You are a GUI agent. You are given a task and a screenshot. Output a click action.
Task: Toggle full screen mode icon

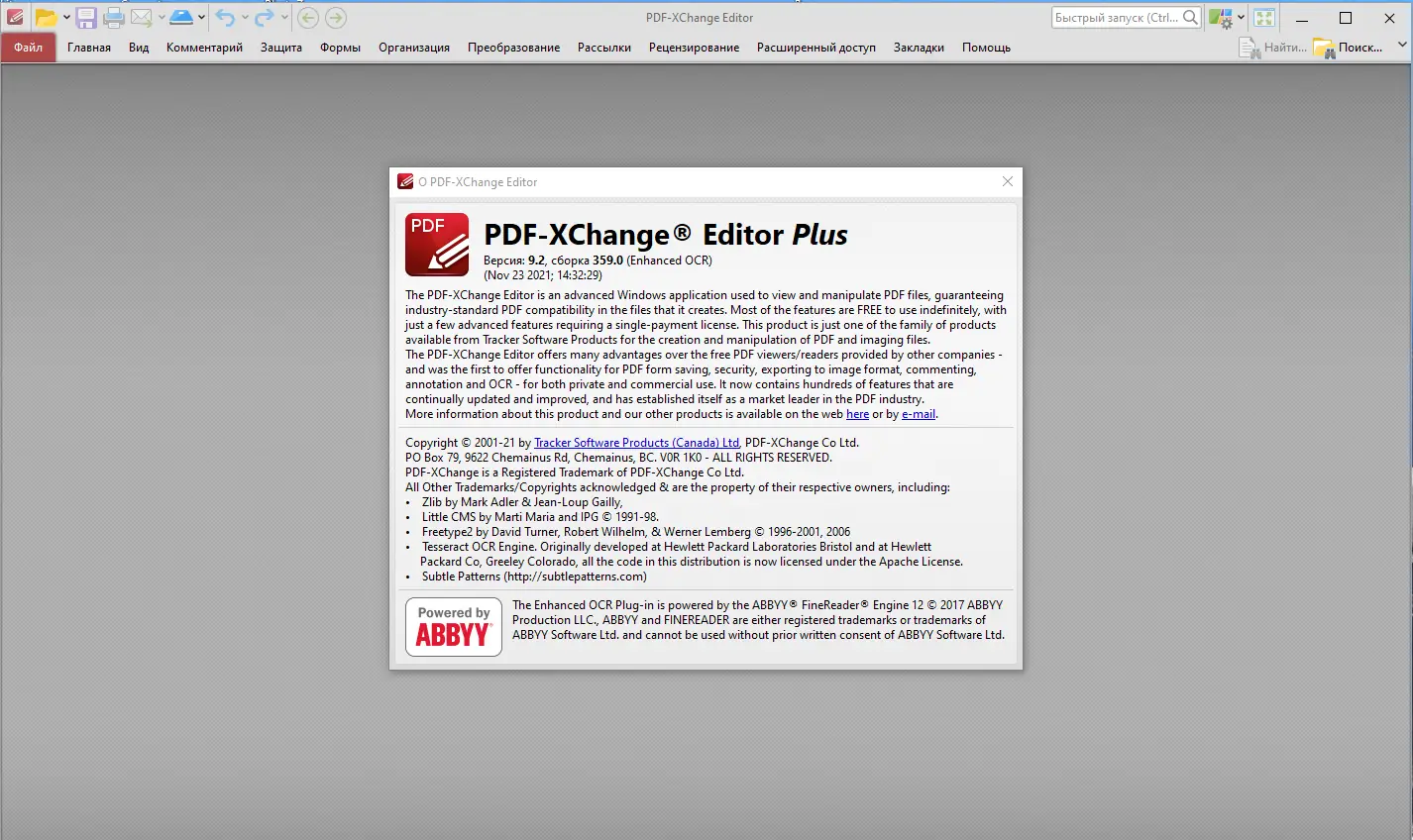pyautogui.click(x=1263, y=18)
